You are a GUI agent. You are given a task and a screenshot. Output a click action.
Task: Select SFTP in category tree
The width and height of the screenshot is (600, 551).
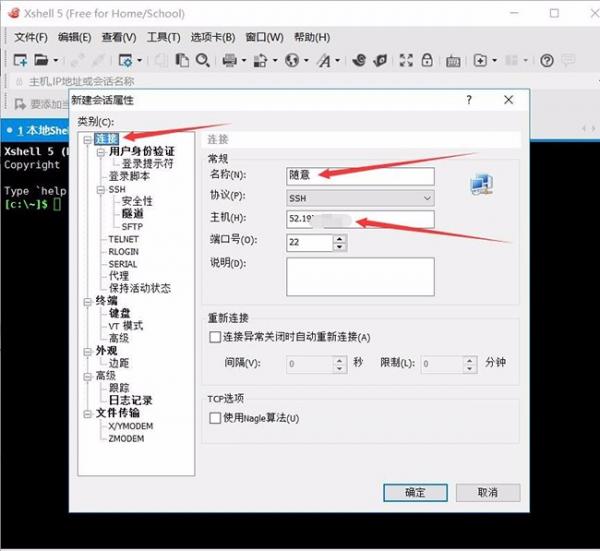tap(132, 227)
